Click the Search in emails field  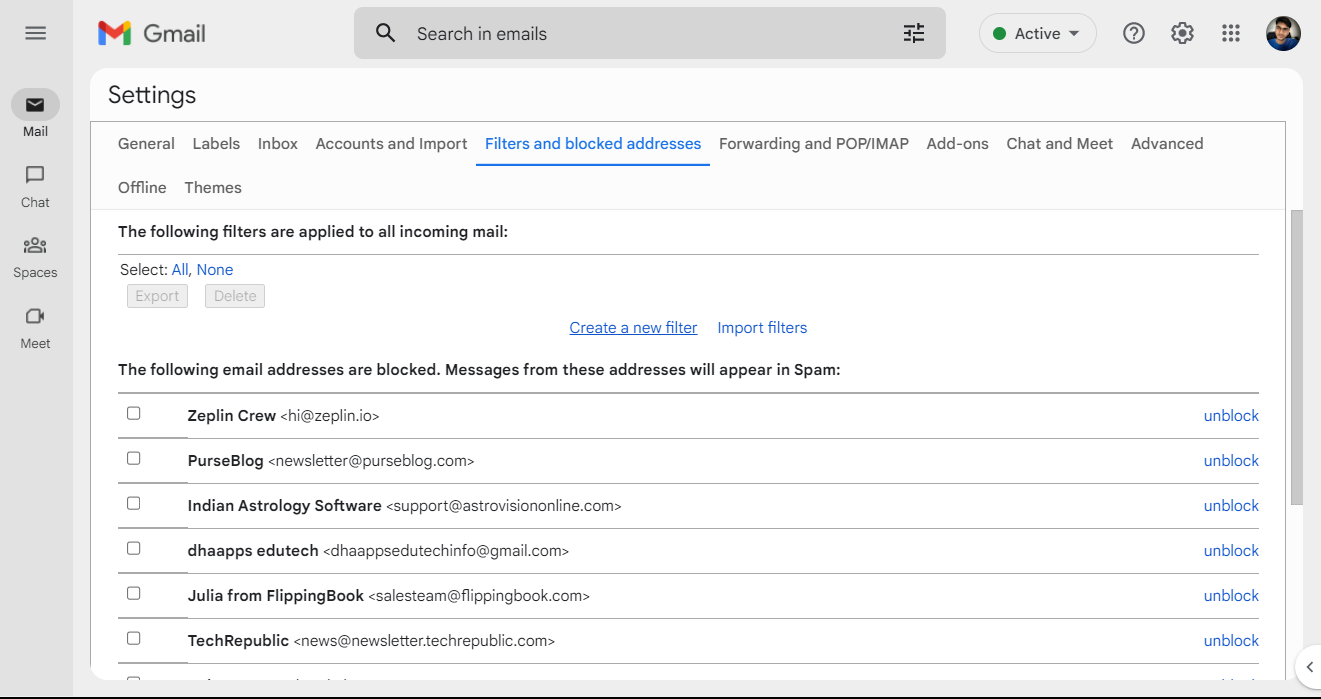[x=650, y=33]
